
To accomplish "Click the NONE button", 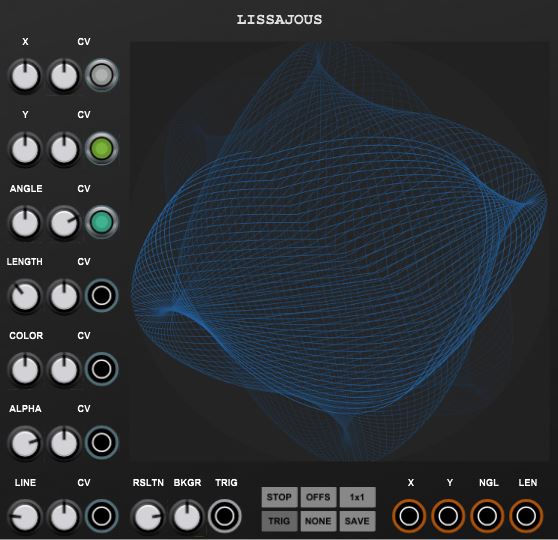I will (319, 521).
